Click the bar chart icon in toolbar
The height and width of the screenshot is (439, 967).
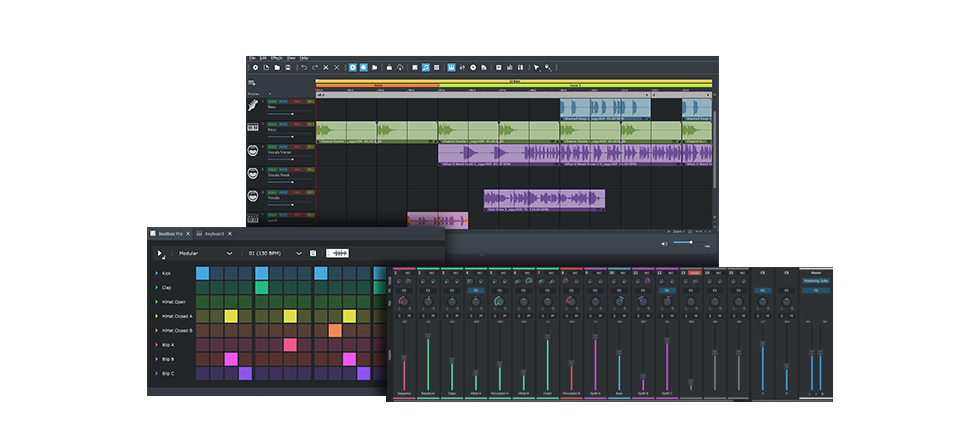[x=510, y=67]
